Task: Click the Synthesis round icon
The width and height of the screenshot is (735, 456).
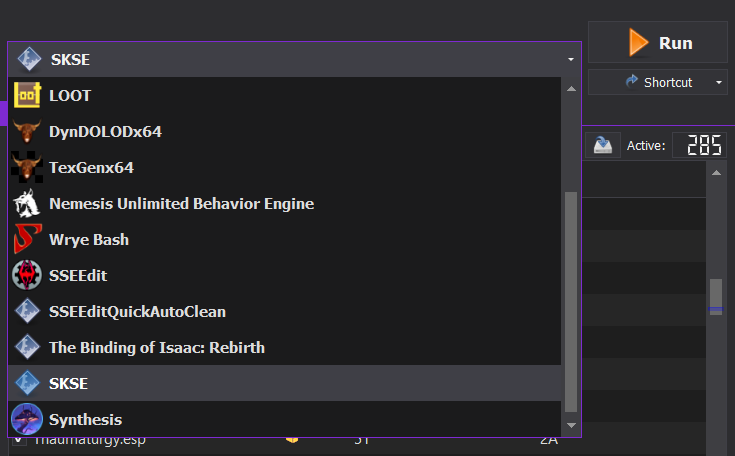Action: click(27, 419)
